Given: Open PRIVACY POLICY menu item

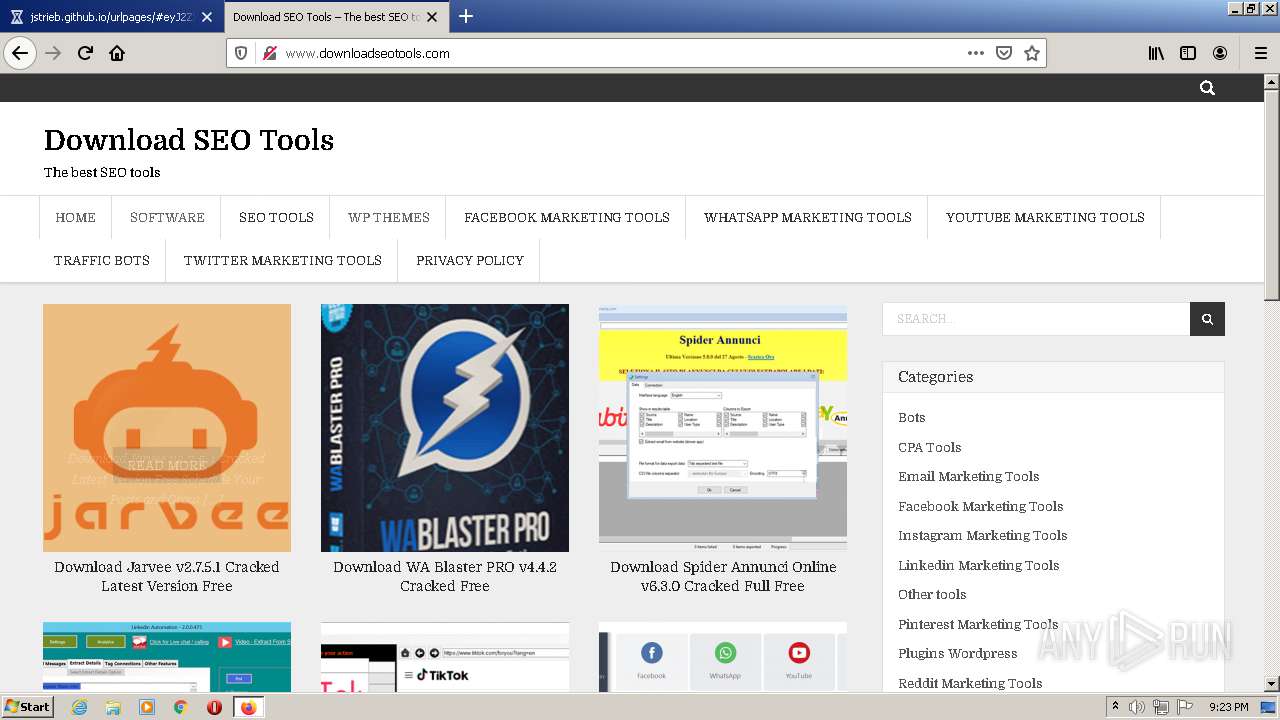Looking at the screenshot, I should 470,260.
